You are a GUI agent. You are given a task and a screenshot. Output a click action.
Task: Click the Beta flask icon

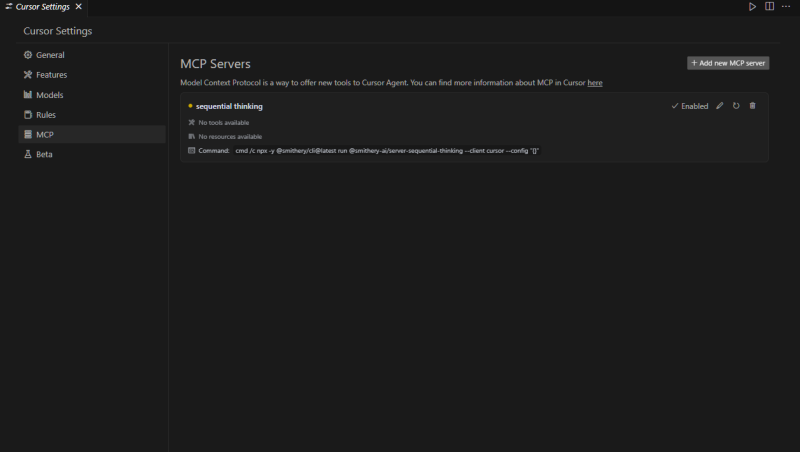pos(28,154)
